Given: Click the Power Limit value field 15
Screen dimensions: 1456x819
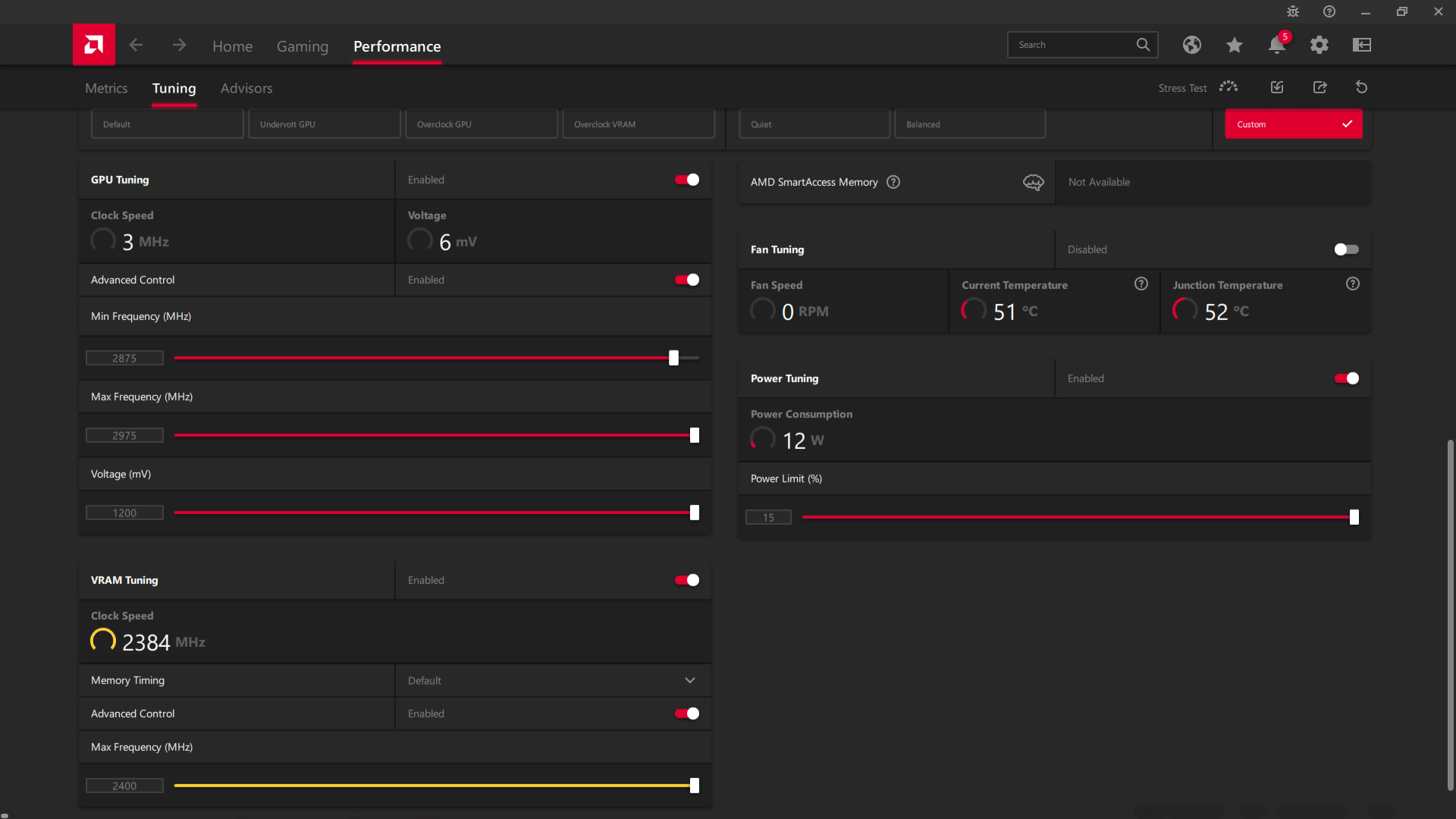Looking at the screenshot, I should 768,517.
